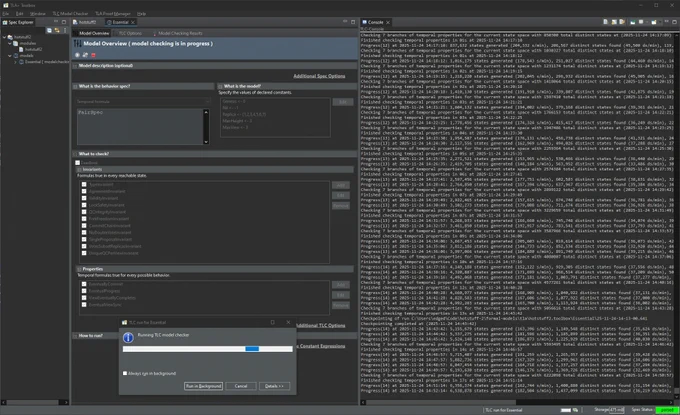
Task: Click the Console horizontal scrollbar
Action: coord(517,402)
